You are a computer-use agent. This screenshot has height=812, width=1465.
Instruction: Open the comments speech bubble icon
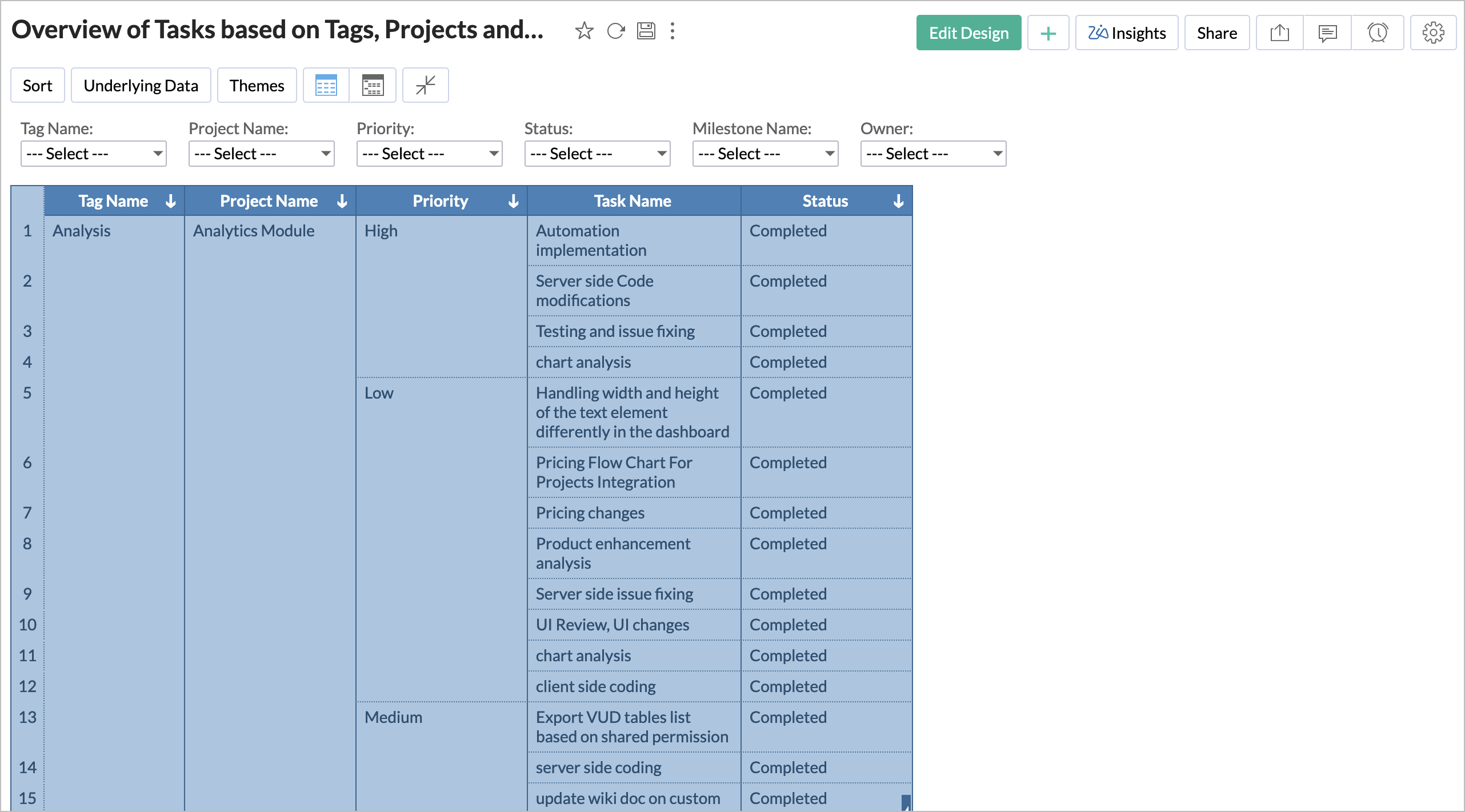(x=1327, y=33)
